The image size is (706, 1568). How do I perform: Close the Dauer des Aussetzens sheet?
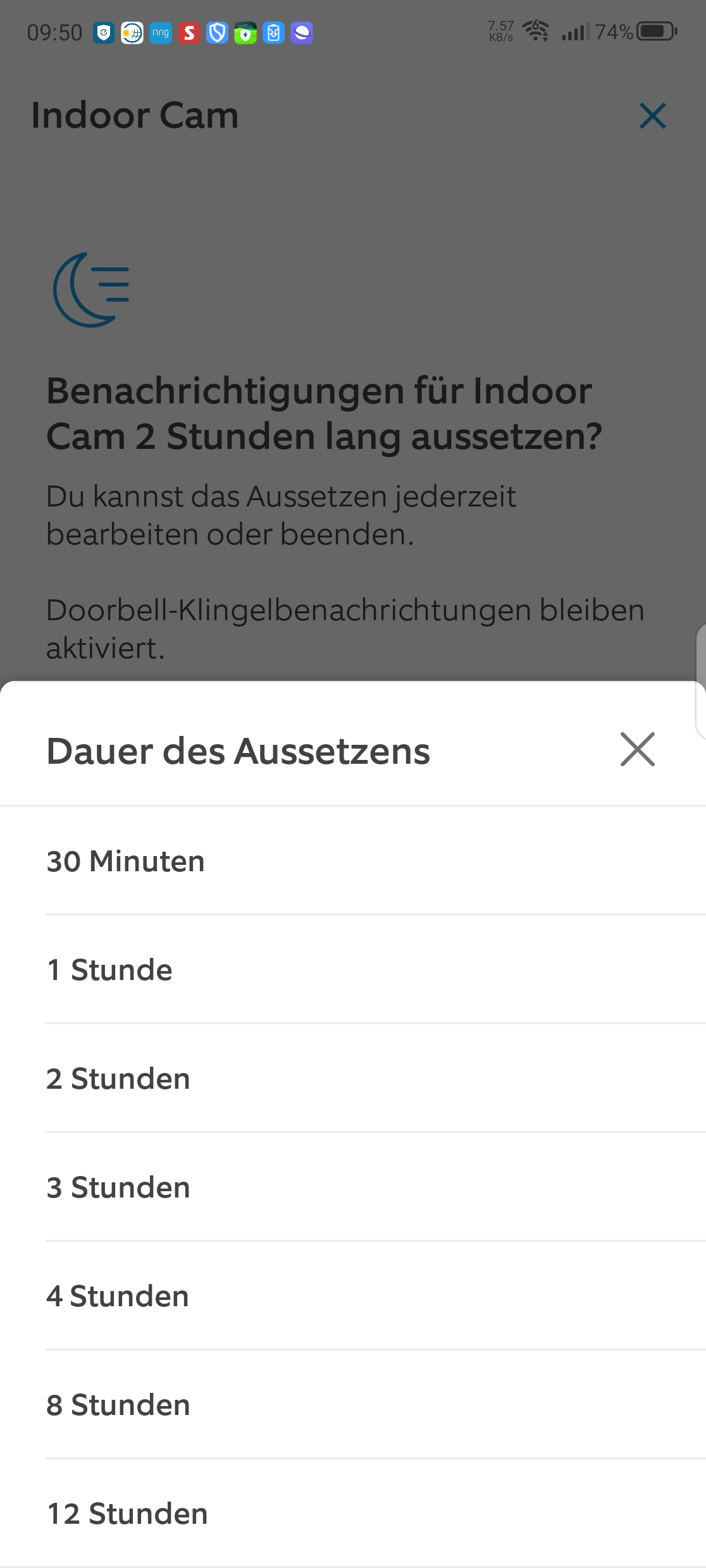click(x=637, y=750)
